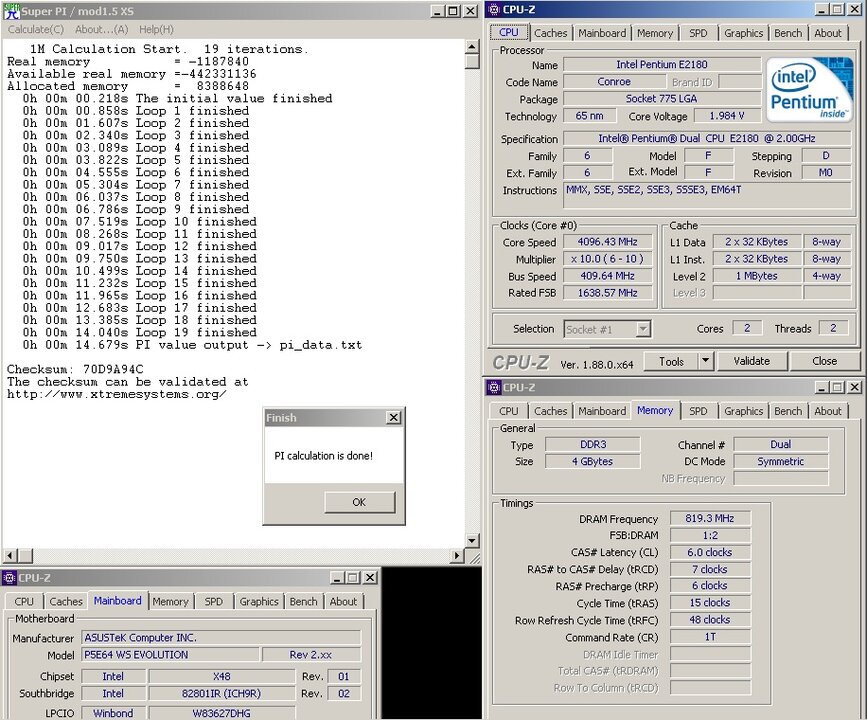Click the Core Voltage value 1.984 V
The height and width of the screenshot is (720, 867).
click(727, 116)
